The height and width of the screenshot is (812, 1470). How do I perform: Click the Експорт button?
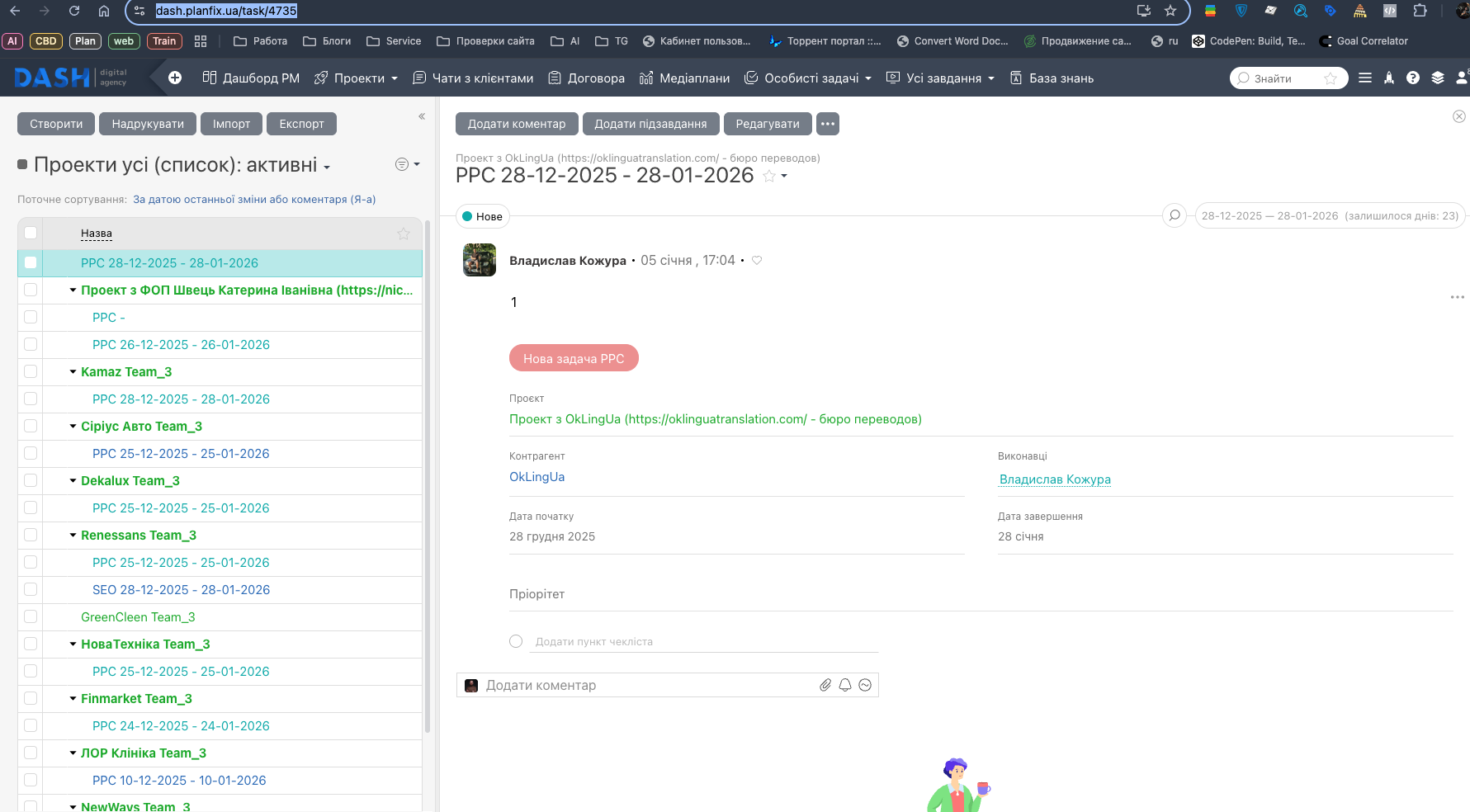(301, 124)
